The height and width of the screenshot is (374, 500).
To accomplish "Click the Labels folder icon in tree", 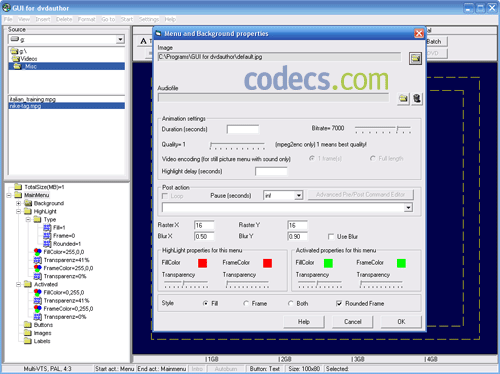I will 28,341.
